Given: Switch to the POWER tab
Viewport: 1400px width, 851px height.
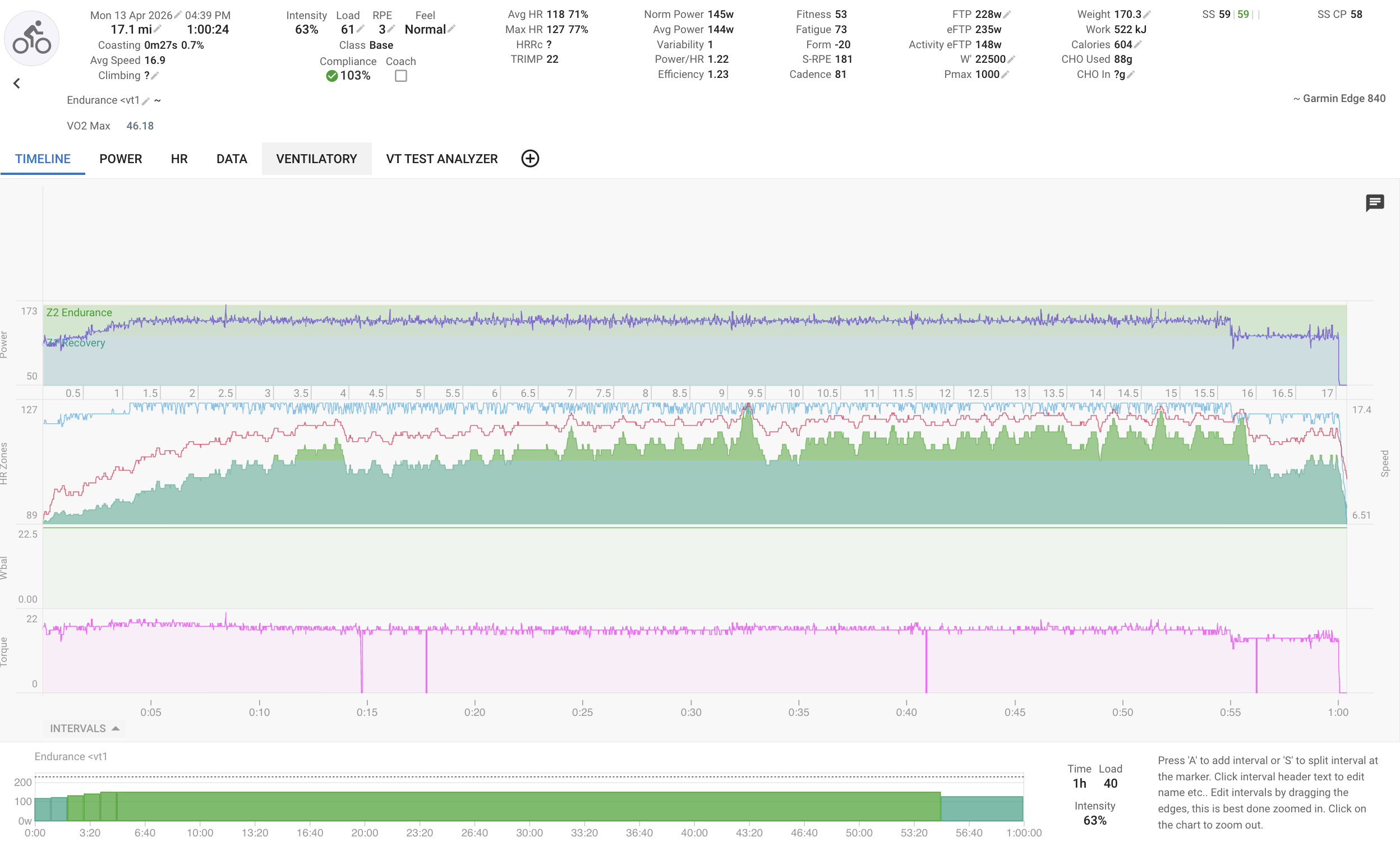Looking at the screenshot, I should click(121, 159).
